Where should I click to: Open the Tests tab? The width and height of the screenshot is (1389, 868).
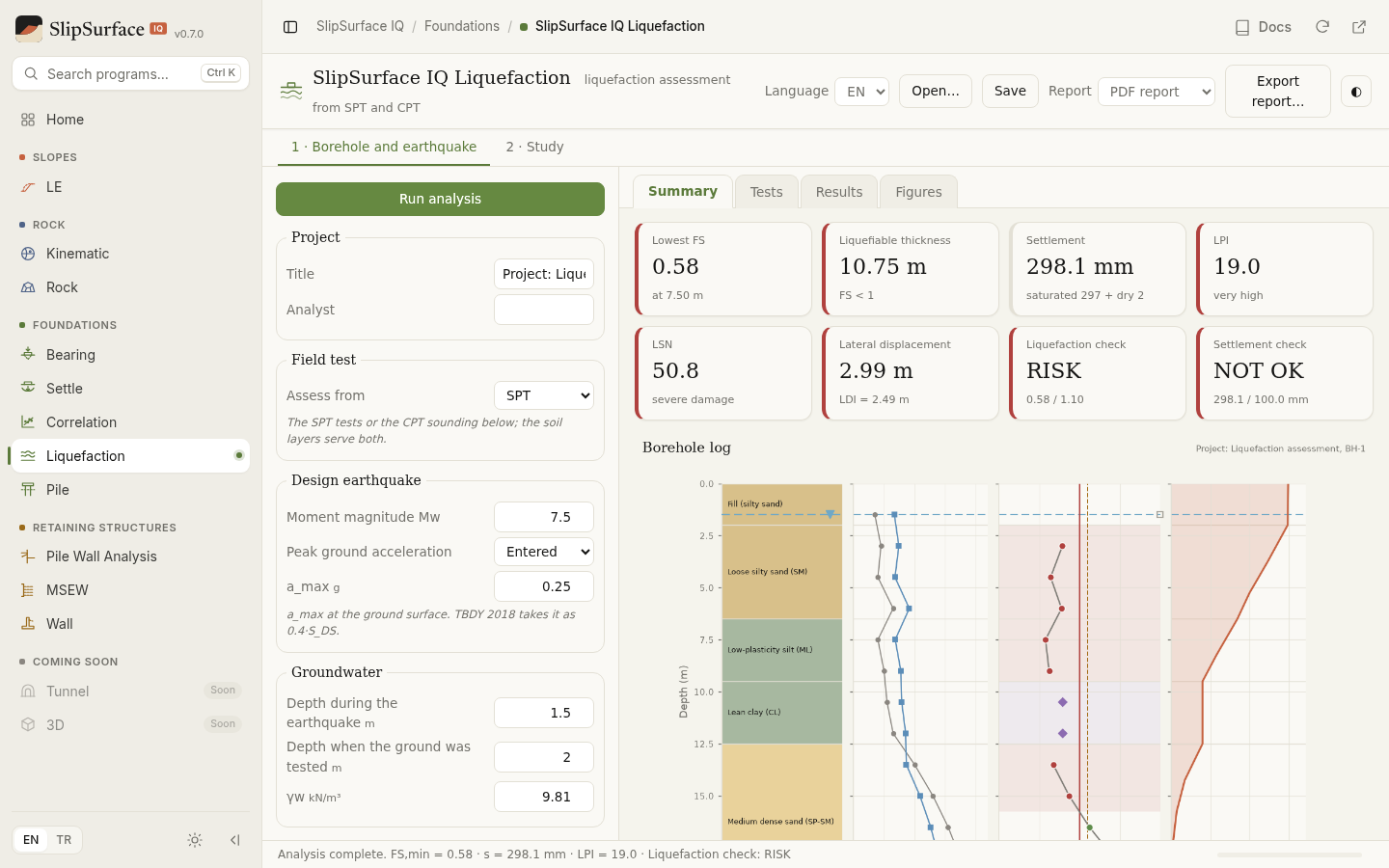[767, 192]
